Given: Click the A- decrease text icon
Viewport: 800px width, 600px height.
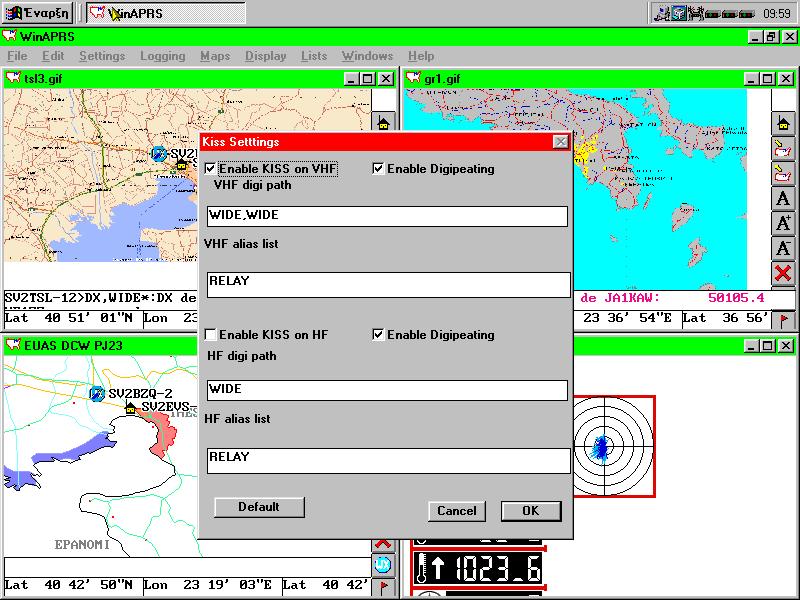Looking at the screenshot, I should tap(783, 248).
